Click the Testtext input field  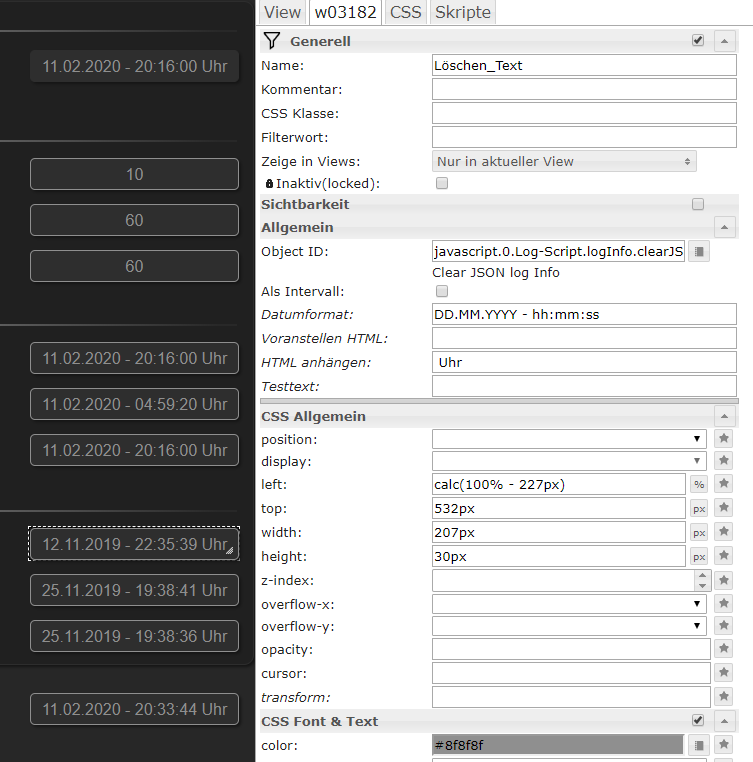pos(584,386)
